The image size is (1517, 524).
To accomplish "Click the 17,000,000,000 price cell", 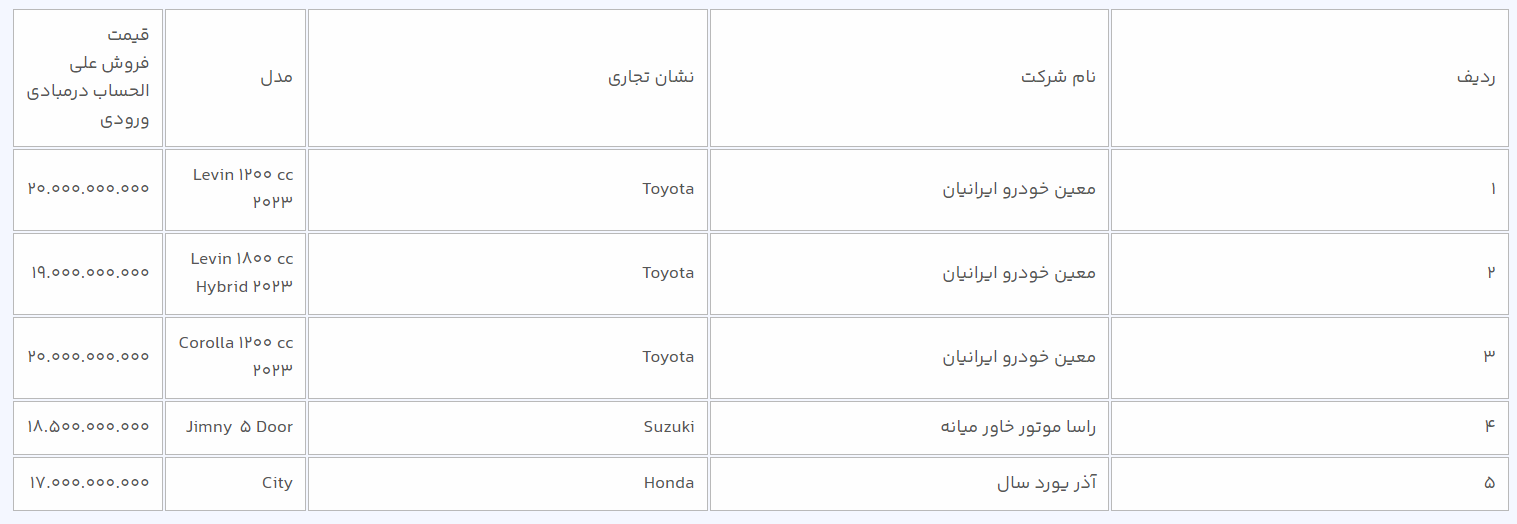I will 89,483.
